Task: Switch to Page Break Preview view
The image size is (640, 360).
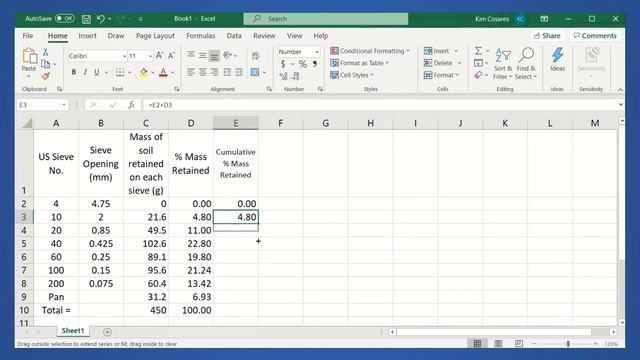Action: (518, 344)
